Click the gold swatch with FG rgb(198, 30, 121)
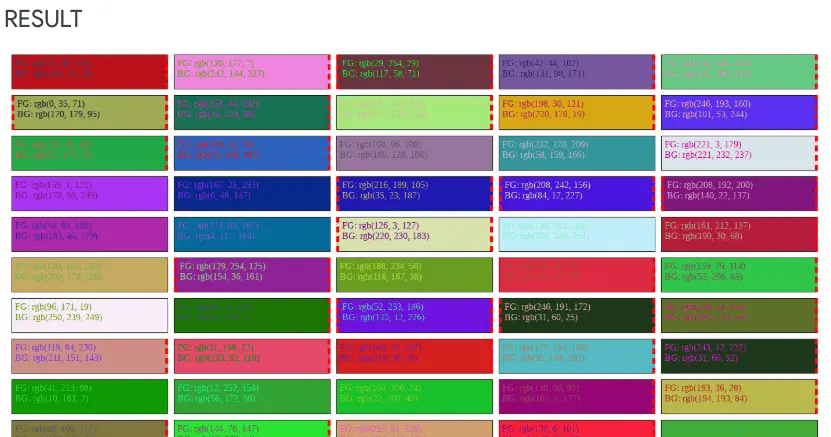 point(577,112)
